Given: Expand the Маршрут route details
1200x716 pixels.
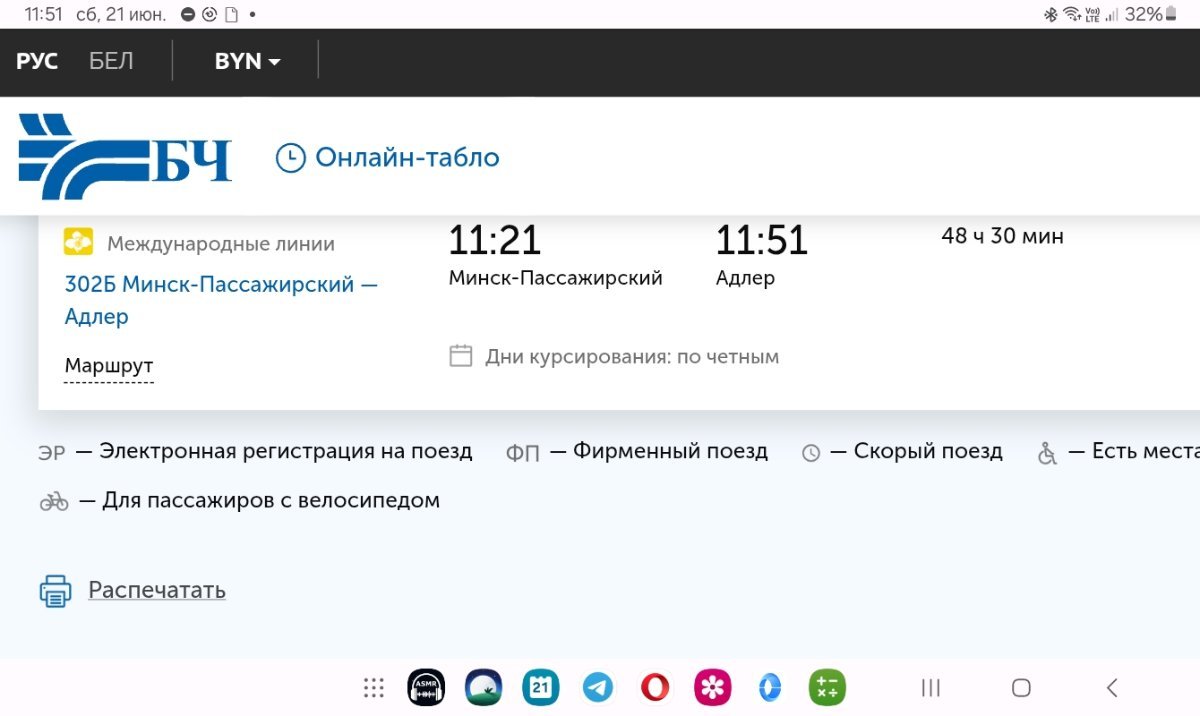Looking at the screenshot, I should tap(109, 366).
